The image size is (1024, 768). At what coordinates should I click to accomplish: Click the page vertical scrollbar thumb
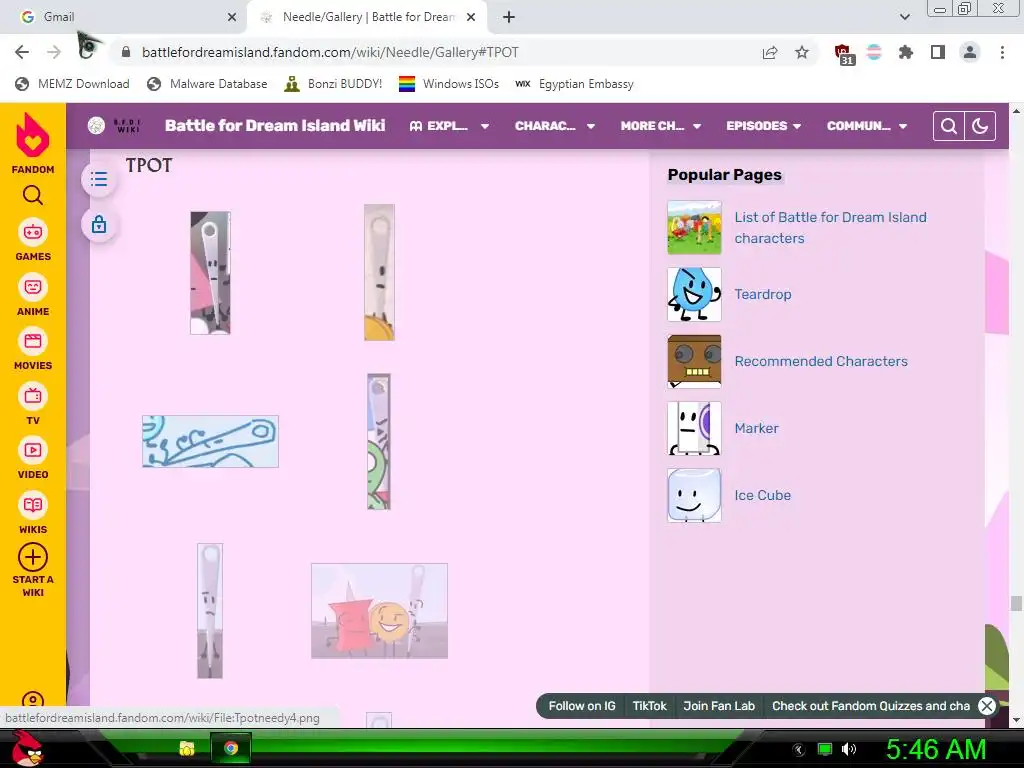pyautogui.click(x=1016, y=603)
